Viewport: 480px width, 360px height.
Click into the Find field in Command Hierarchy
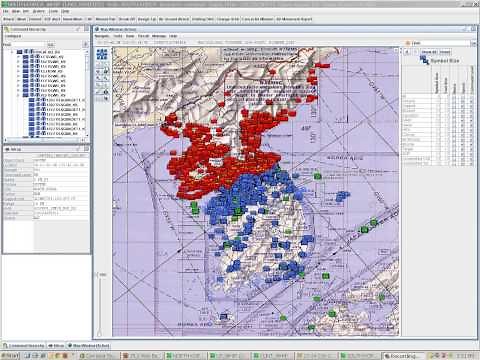[28, 45]
